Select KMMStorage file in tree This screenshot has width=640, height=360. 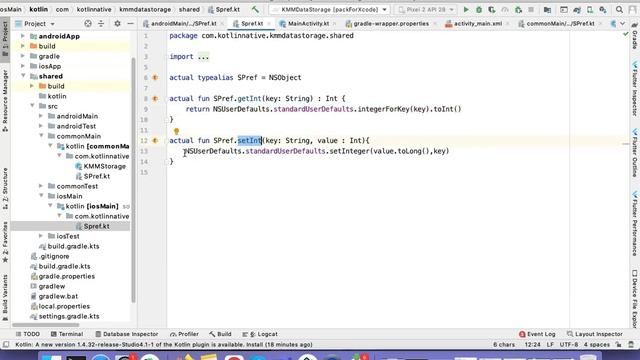click(104, 166)
